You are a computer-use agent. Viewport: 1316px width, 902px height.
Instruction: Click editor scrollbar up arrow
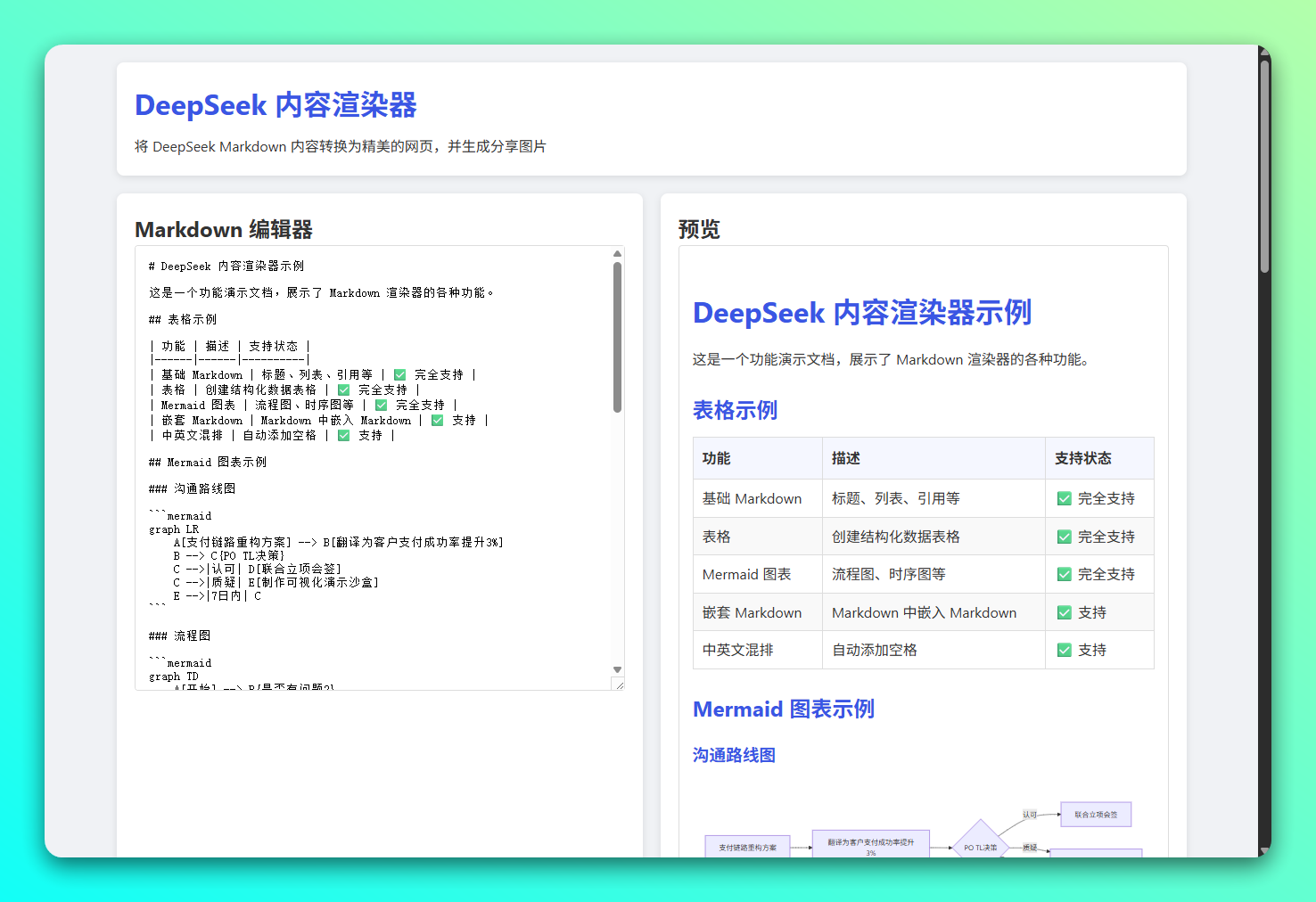tap(617, 254)
